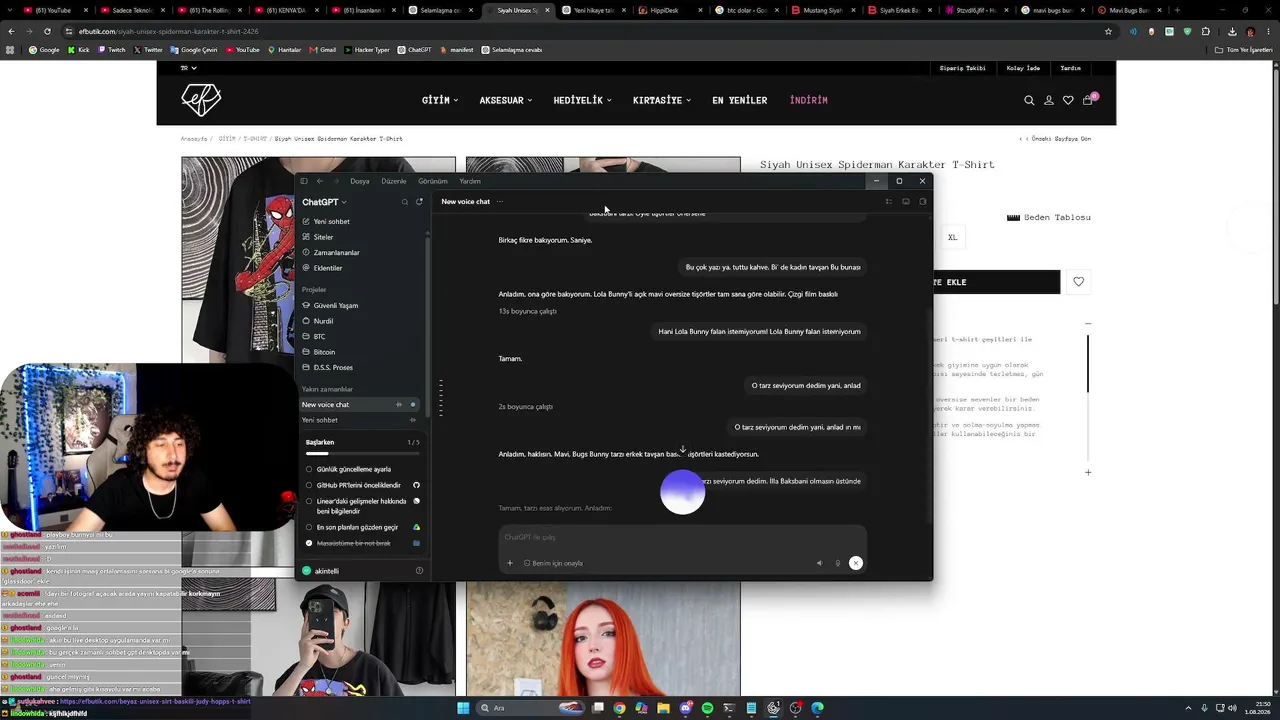The image size is (1280, 720).
Task: Open shopping cart on efbutik
Action: click(x=1088, y=100)
